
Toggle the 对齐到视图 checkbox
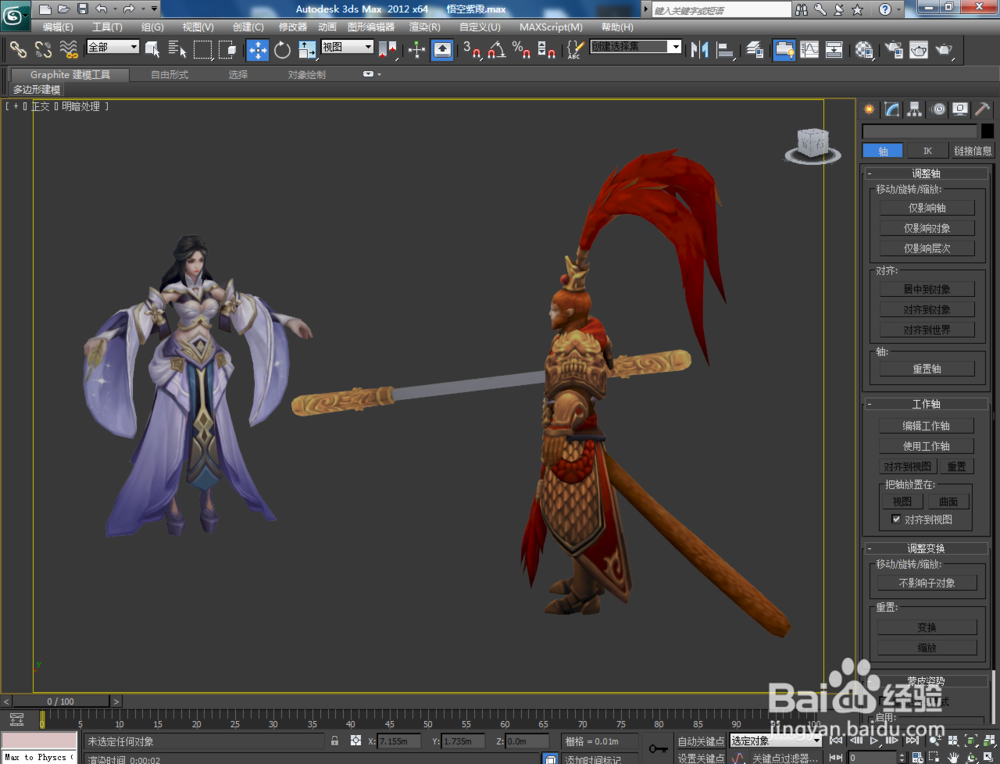[896, 518]
